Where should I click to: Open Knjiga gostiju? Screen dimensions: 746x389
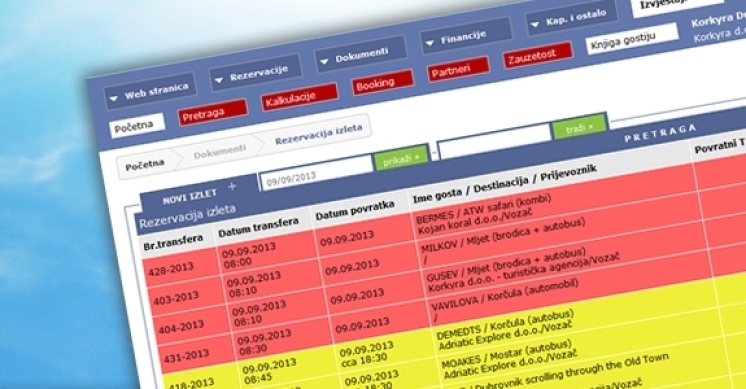click(x=632, y=39)
